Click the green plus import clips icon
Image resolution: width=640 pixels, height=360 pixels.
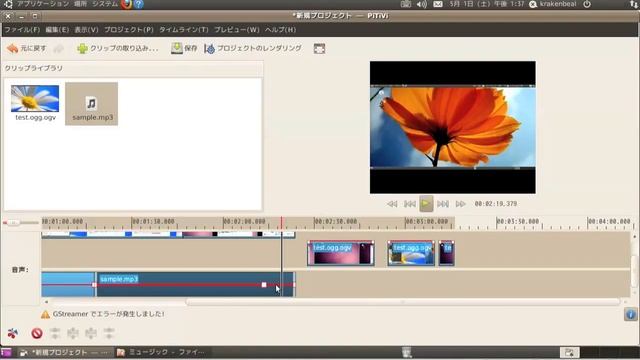(x=82, y=49)
